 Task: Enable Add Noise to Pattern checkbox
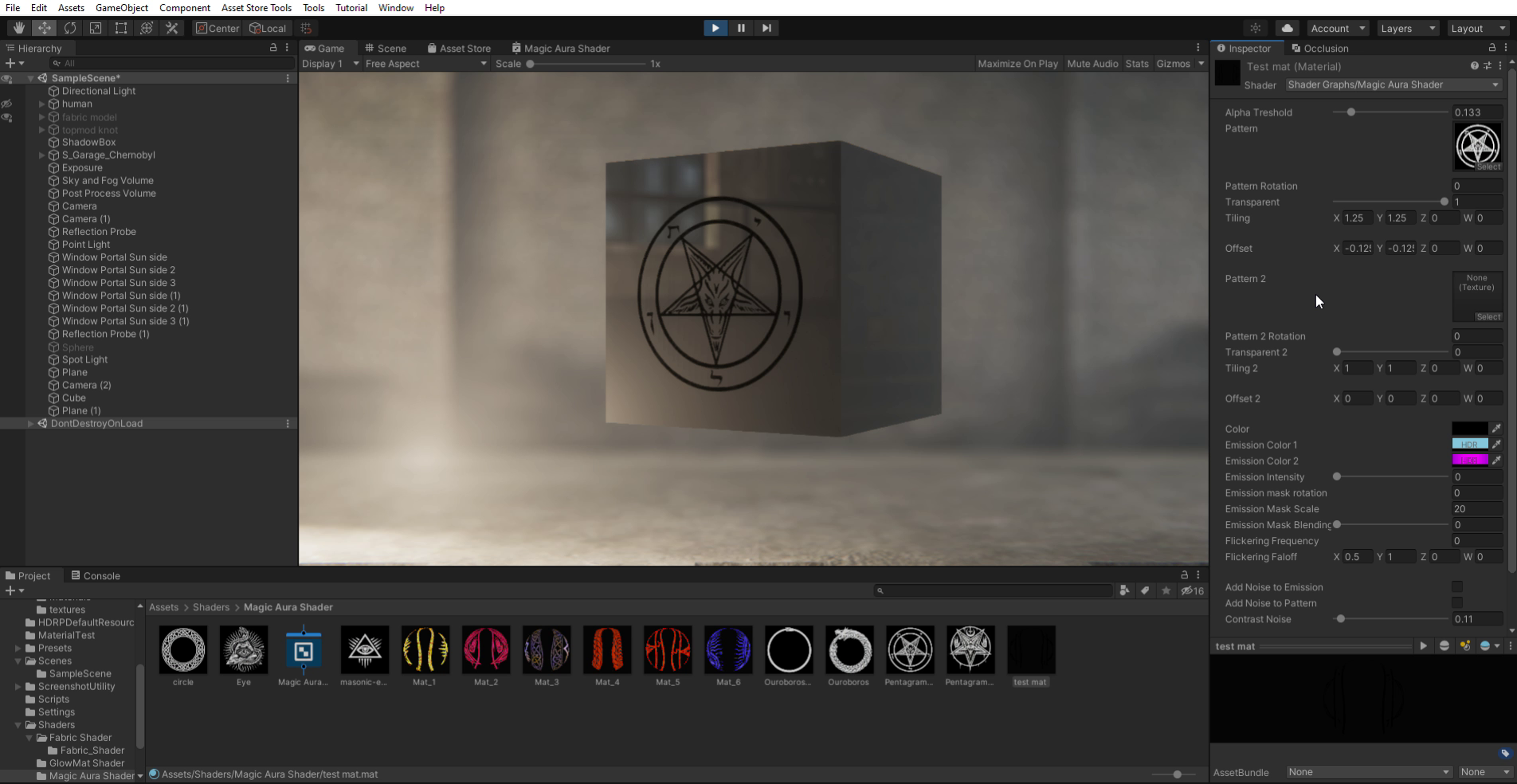coord(1457,603)
